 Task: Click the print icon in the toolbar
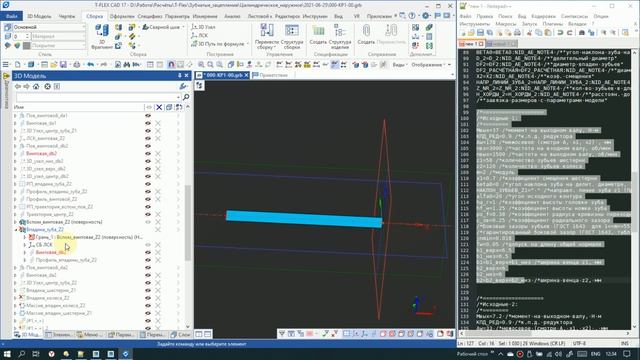click(77, 64)
